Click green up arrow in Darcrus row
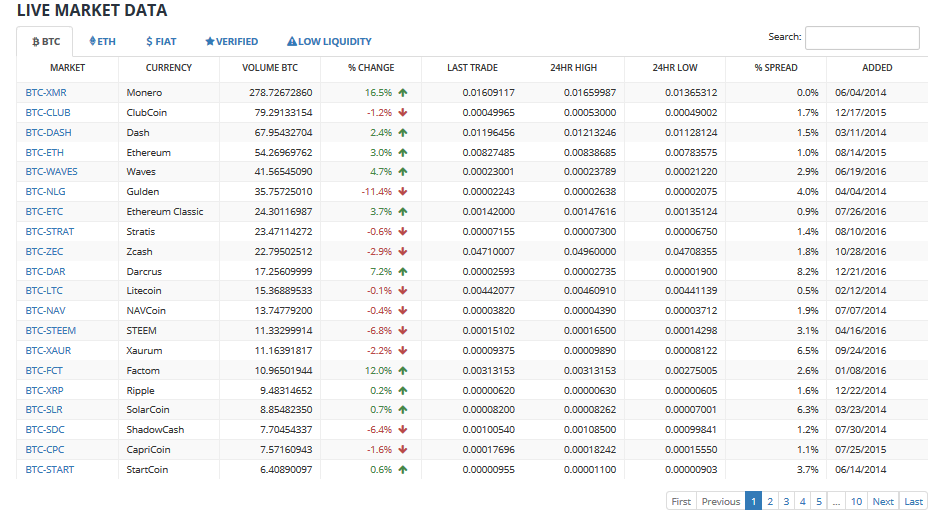This screenshot has height=518, width=940. click(403, 271)
